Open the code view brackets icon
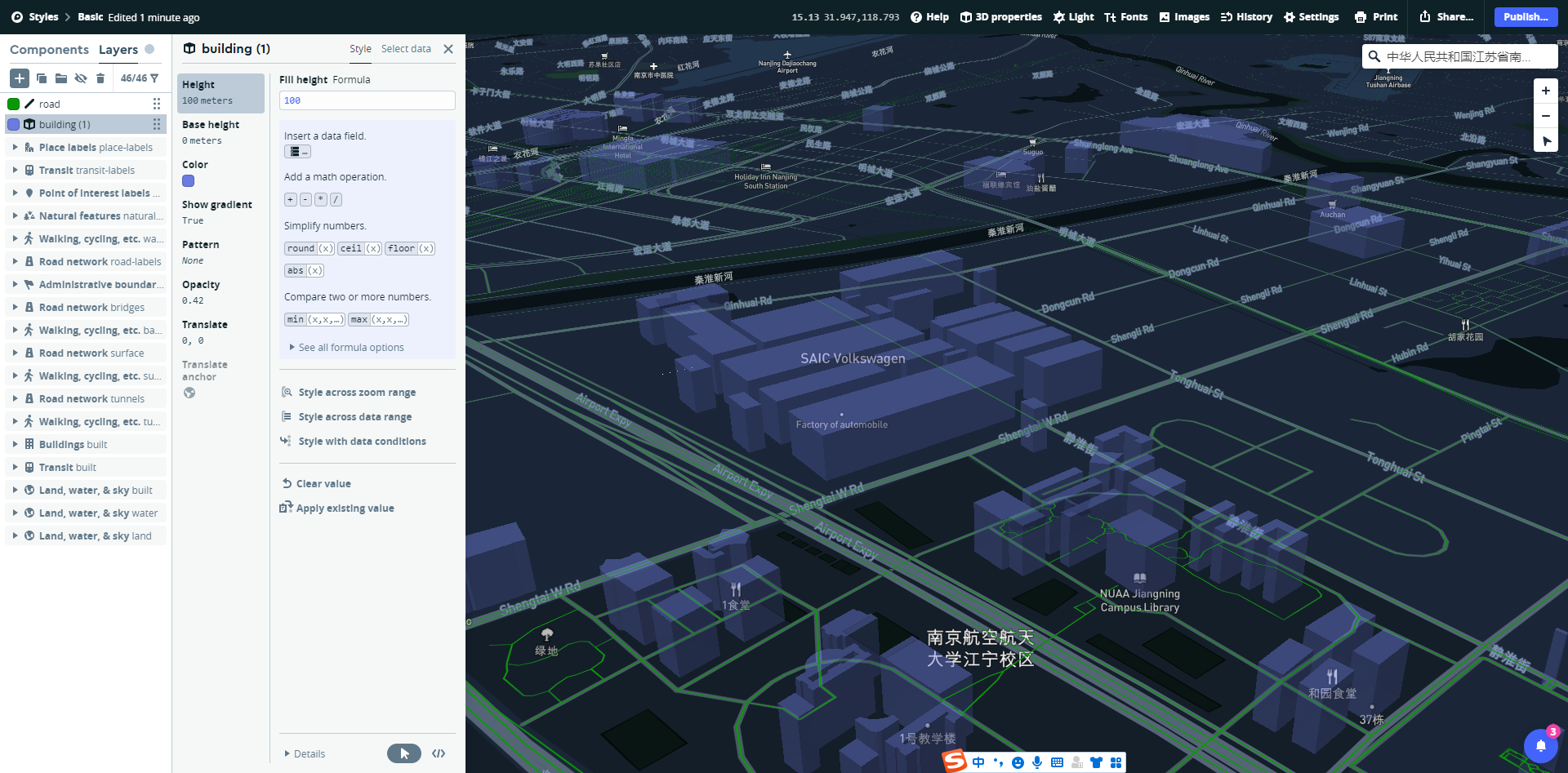Screen dimensions: 1568x773 [x=439, y=753]
